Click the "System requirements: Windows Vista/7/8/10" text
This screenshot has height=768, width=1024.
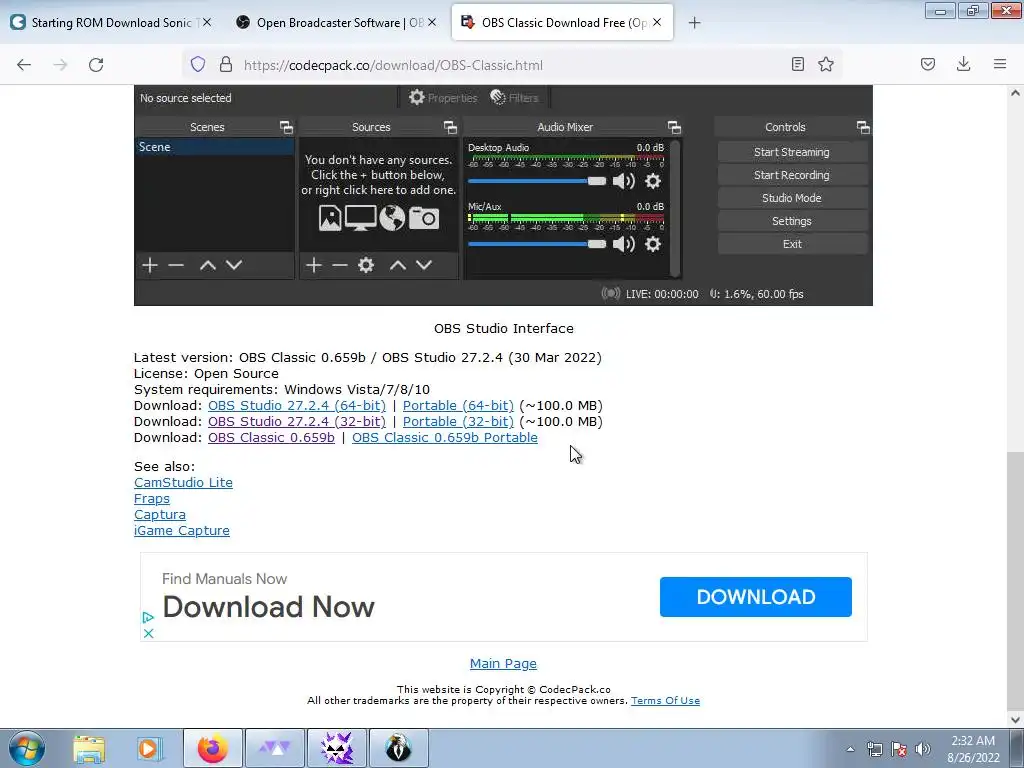click(x=281, y=390)
